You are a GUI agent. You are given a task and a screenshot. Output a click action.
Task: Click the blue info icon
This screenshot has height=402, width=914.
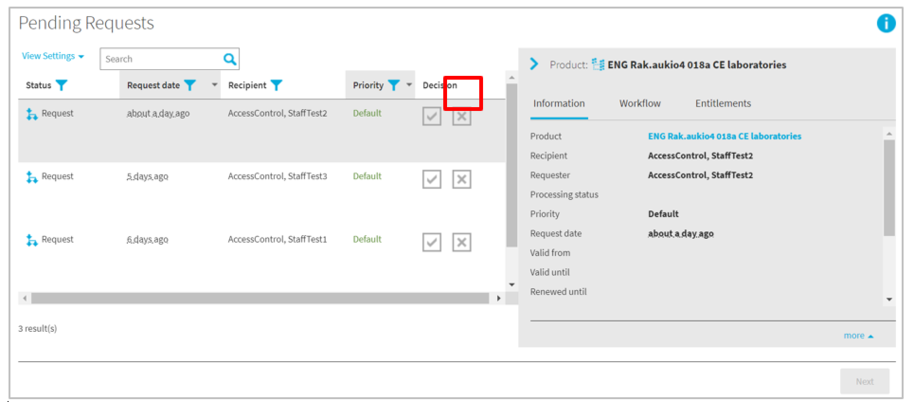coord(886,23)
